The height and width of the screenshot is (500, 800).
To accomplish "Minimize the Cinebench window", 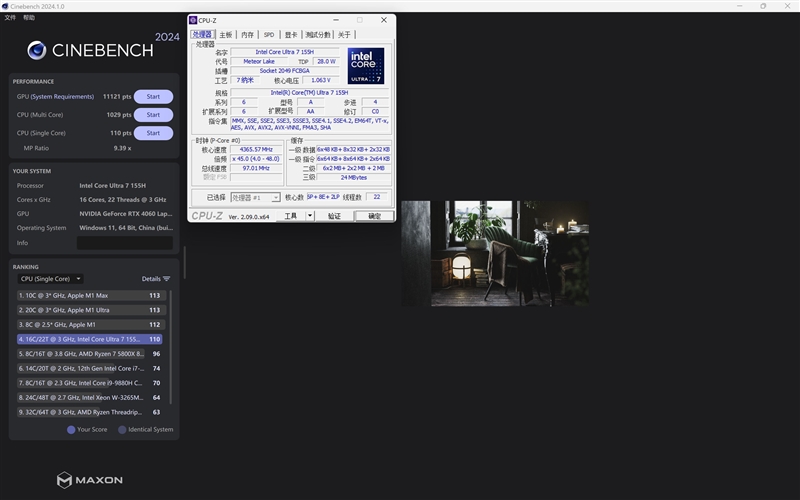I will [739, 6].
